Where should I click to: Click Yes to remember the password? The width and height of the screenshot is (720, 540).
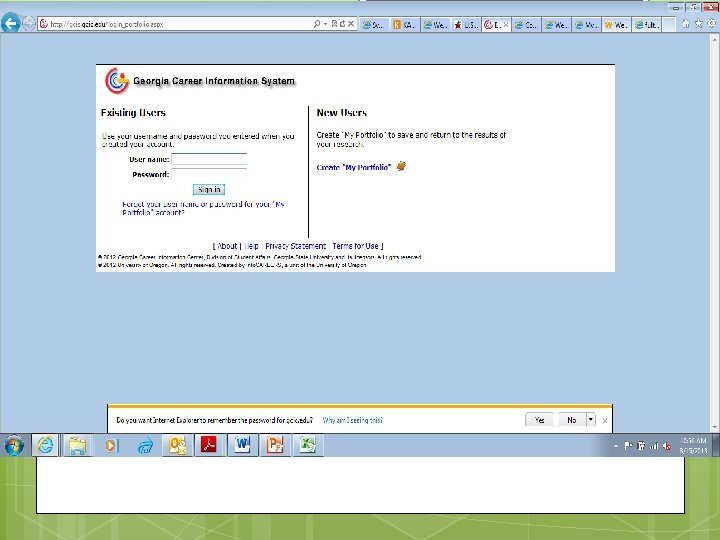coord(540,420)
